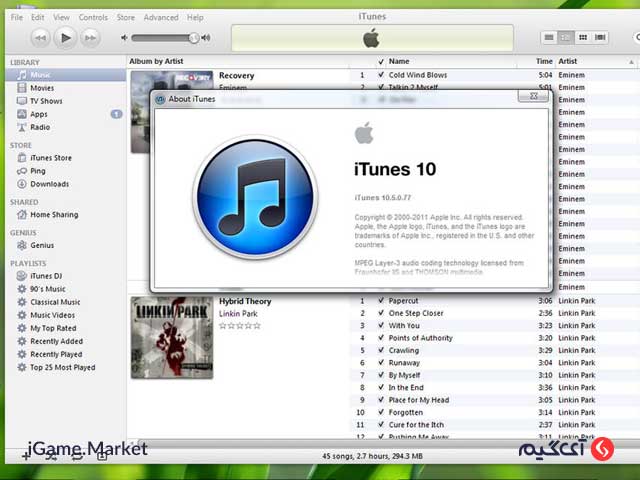Image resolution: width=640 pixels, height=480 pixels.
Task: Select Music in the Library sidebar
Action: click(66, 75)
